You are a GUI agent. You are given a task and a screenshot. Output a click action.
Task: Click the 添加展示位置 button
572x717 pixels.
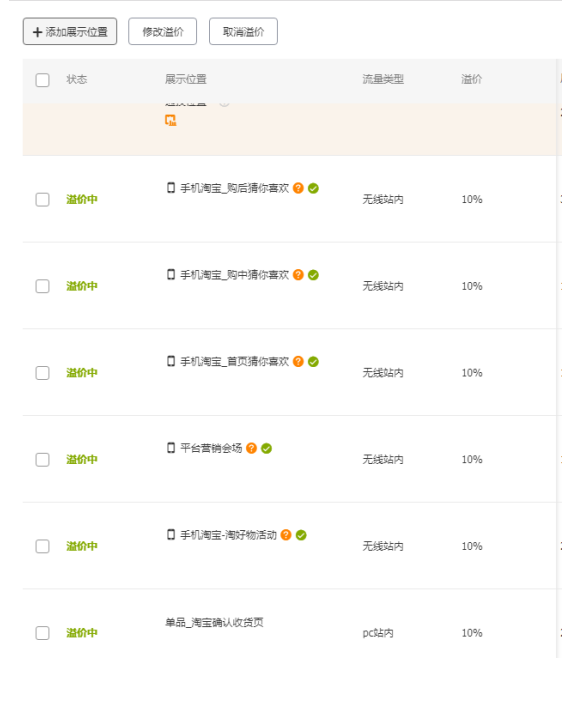click(70, 32)
